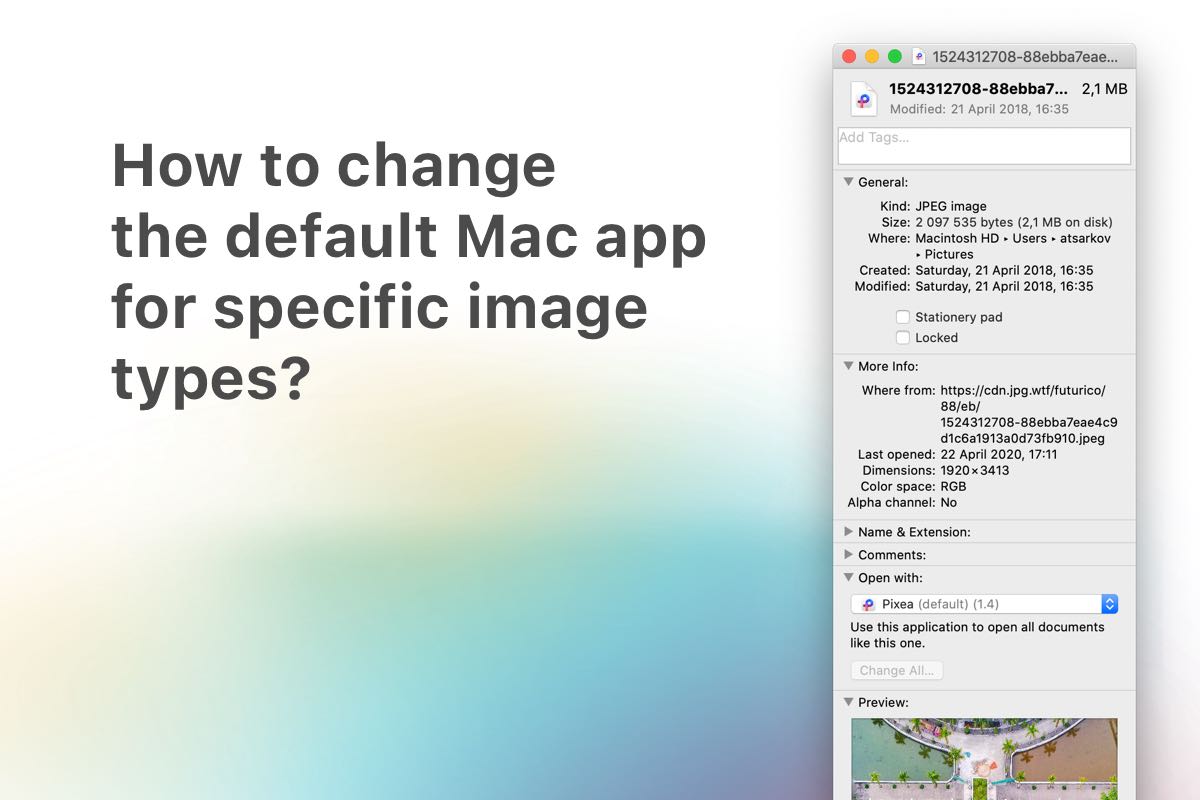This screenshot has height=800, width=1200.
Task: Click the Add Tags field
Action: (x=984, y=146)
